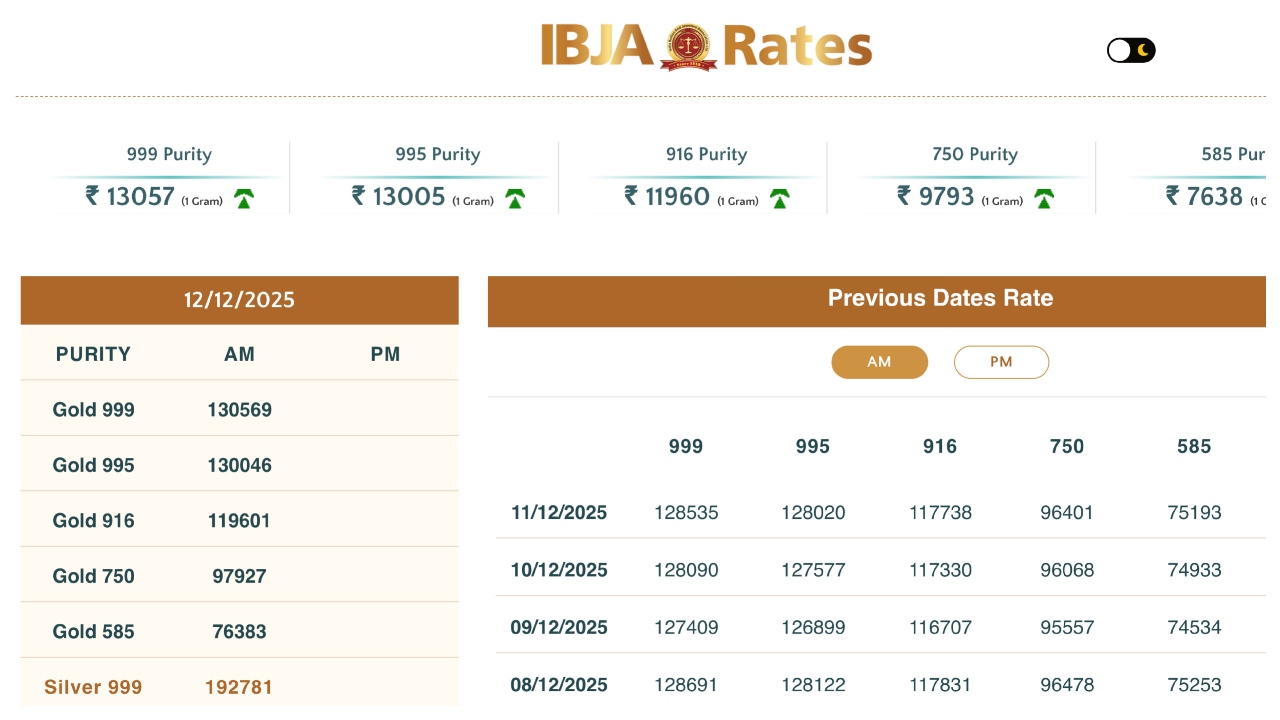Click the Previous Dates Rate header
The width and height of the screenshot is (1280, 720).
point(940,298)
